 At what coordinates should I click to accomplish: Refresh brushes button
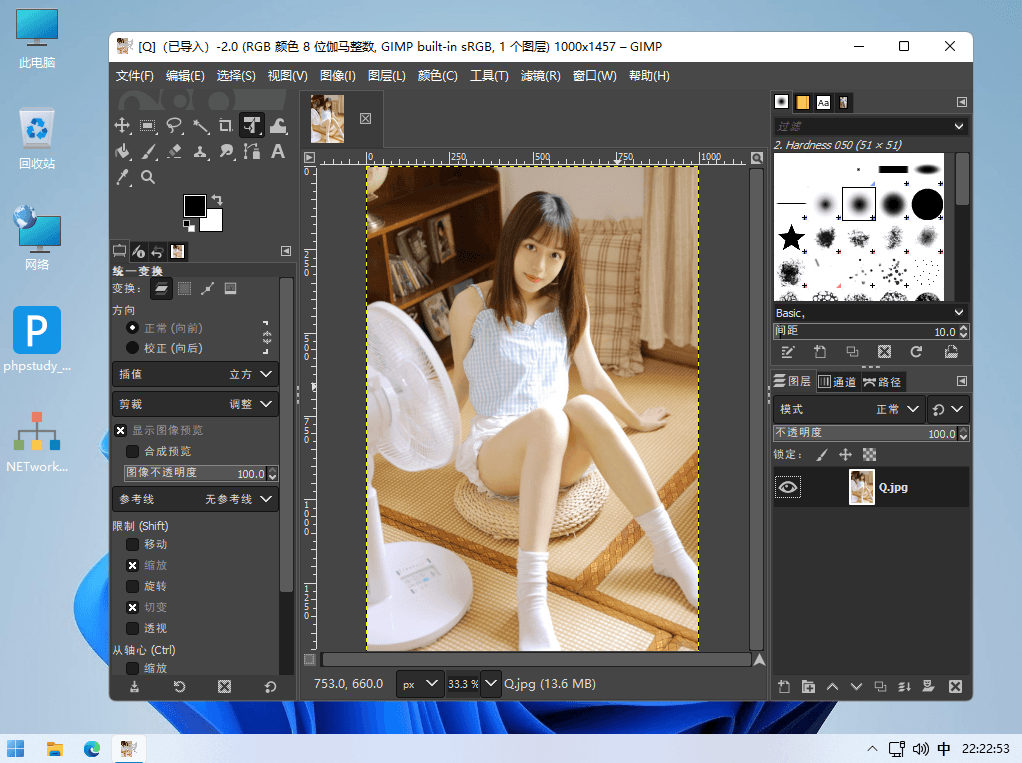[916, 352]
